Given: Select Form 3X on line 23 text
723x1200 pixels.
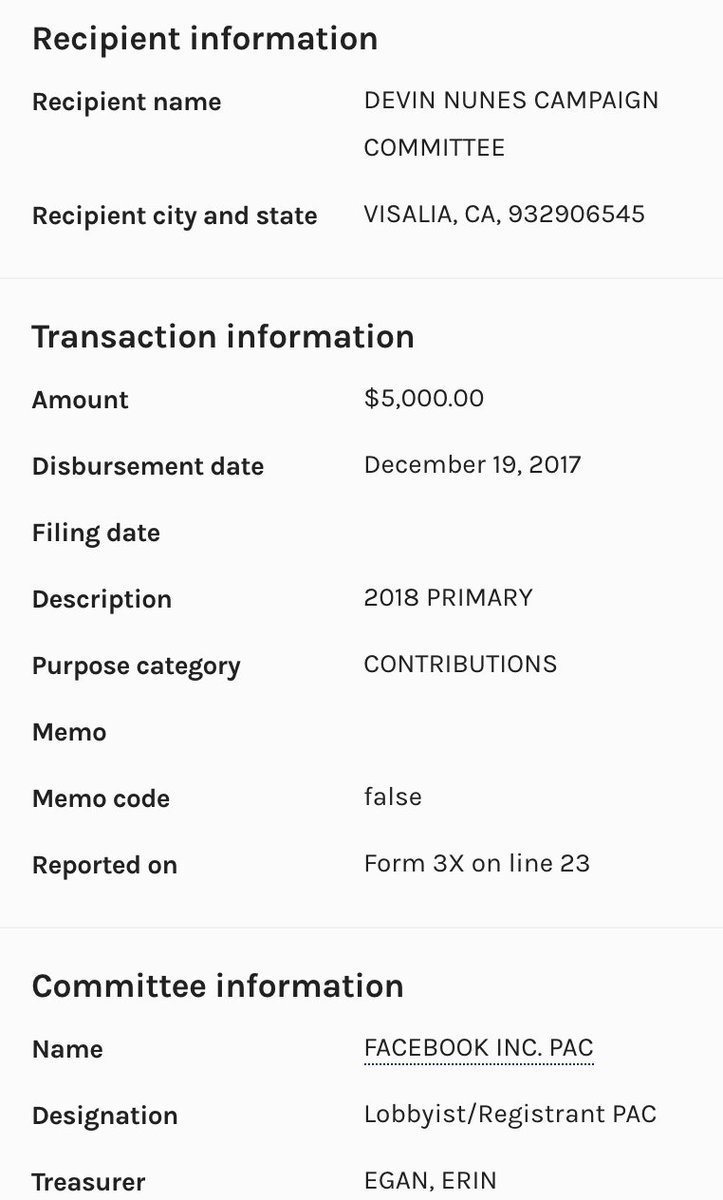Looking at the screenshot, I should point(477,863).
